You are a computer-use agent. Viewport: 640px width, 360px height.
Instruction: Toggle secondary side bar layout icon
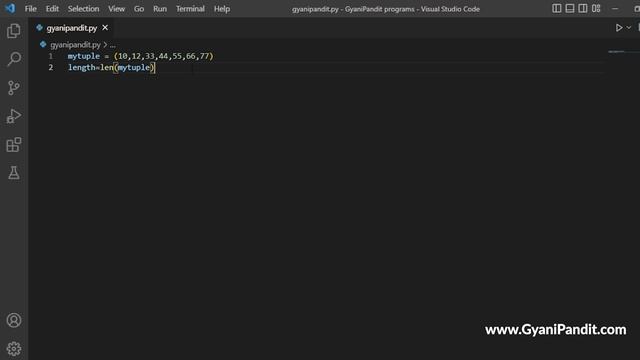tap(582, 9)
